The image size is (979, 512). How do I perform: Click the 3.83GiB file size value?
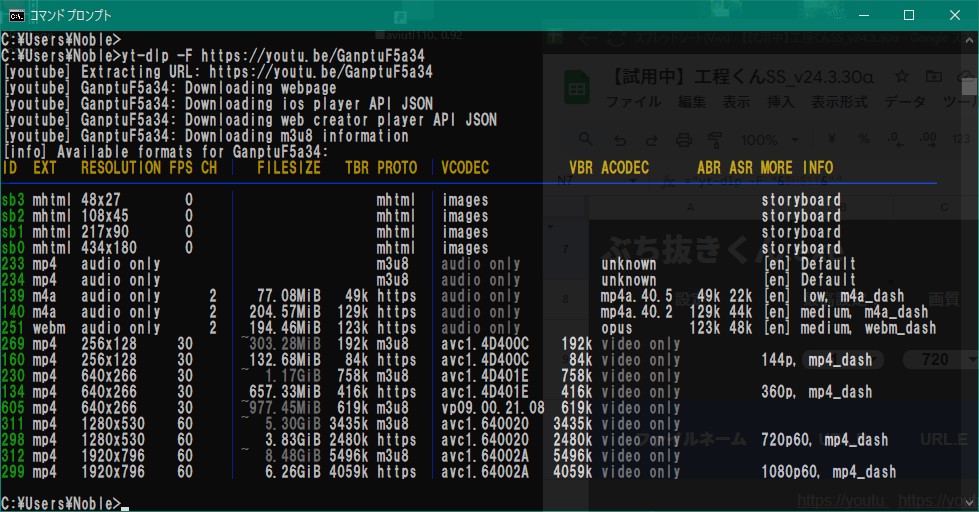293,440
